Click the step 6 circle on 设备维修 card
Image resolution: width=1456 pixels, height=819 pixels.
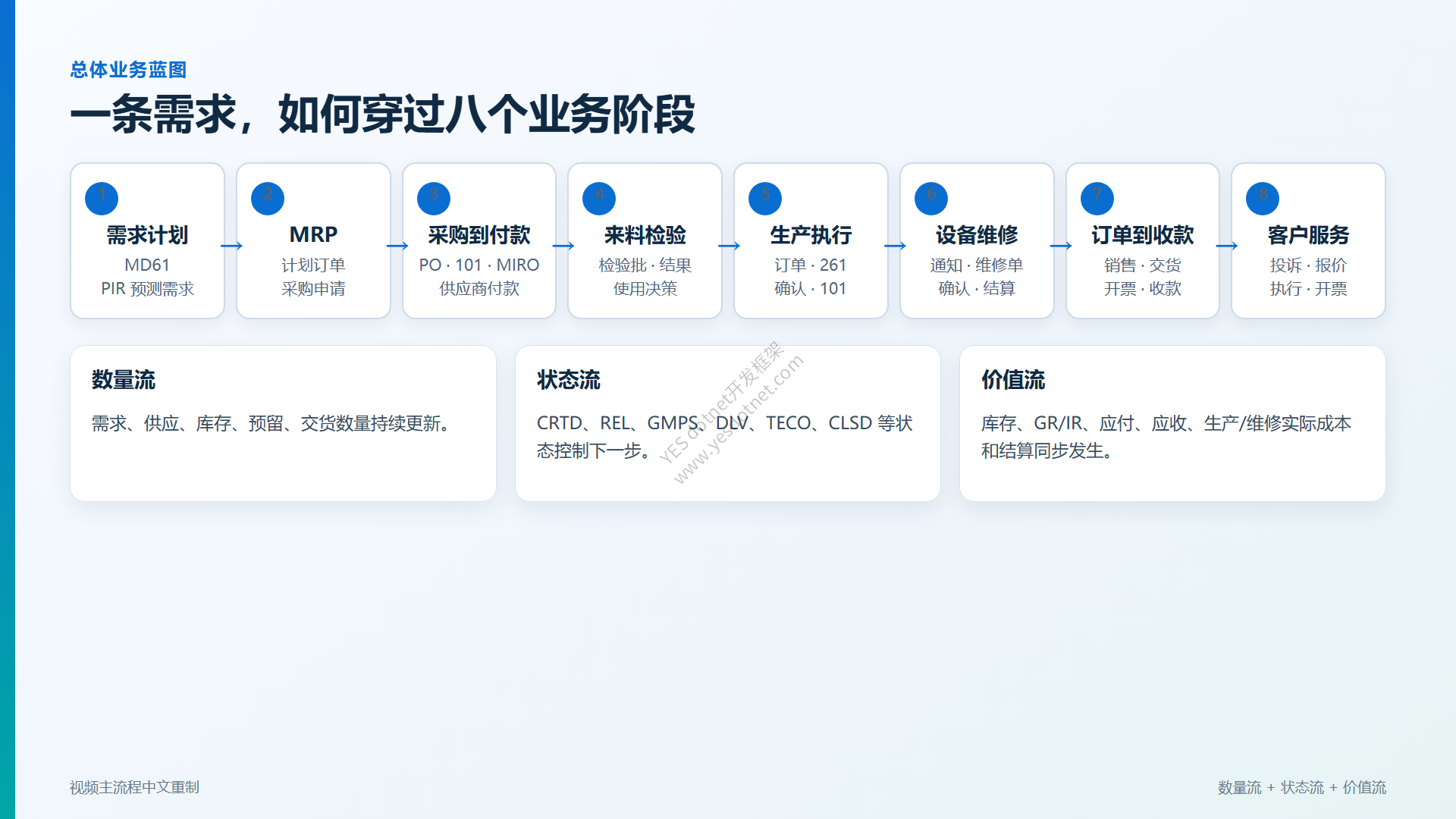(931, 199)
